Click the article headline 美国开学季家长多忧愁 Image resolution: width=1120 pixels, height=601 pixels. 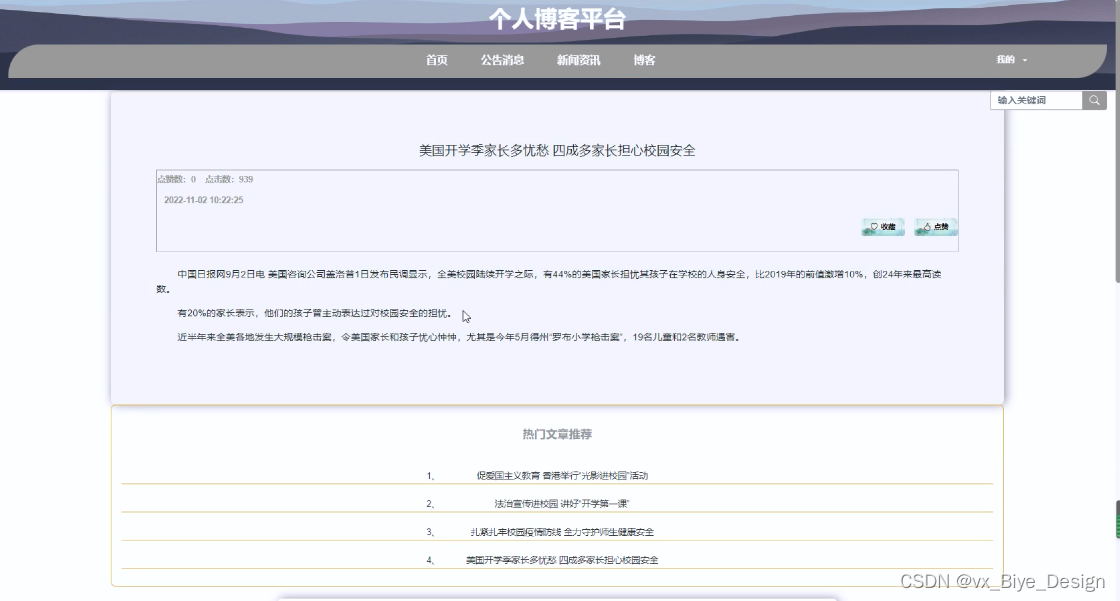(557, 150)
